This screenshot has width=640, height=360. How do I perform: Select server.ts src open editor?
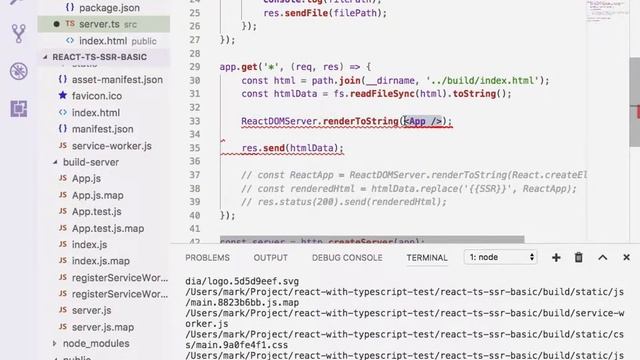(104, 24)
